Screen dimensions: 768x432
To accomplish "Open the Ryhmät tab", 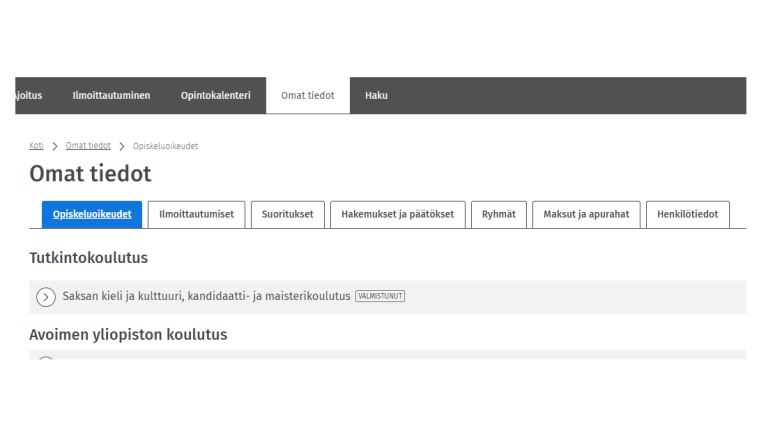I will point(498,214).
